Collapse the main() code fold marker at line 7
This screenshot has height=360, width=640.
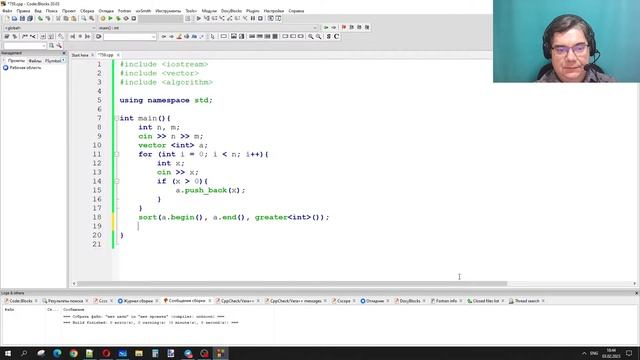pos(117,118)
